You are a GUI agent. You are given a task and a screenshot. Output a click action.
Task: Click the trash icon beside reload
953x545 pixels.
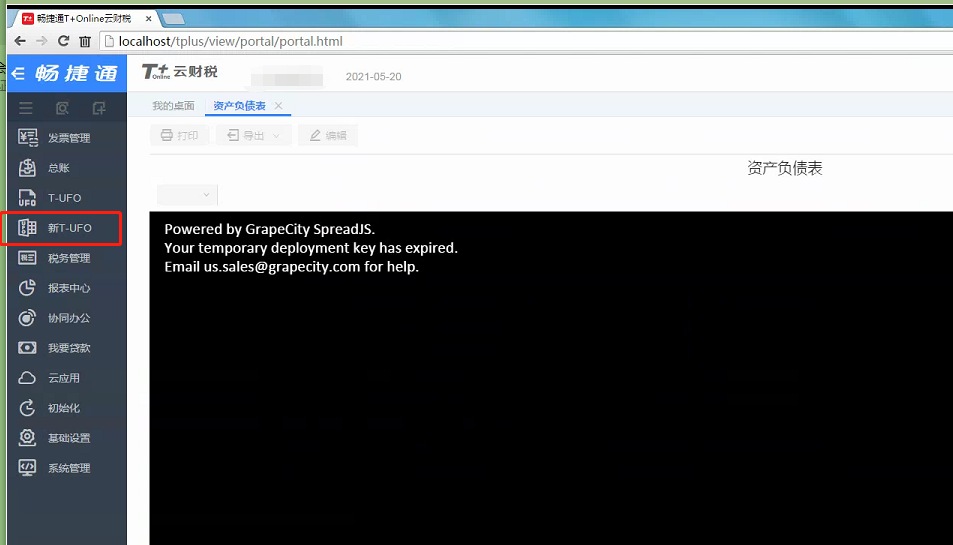coord(85,41)
